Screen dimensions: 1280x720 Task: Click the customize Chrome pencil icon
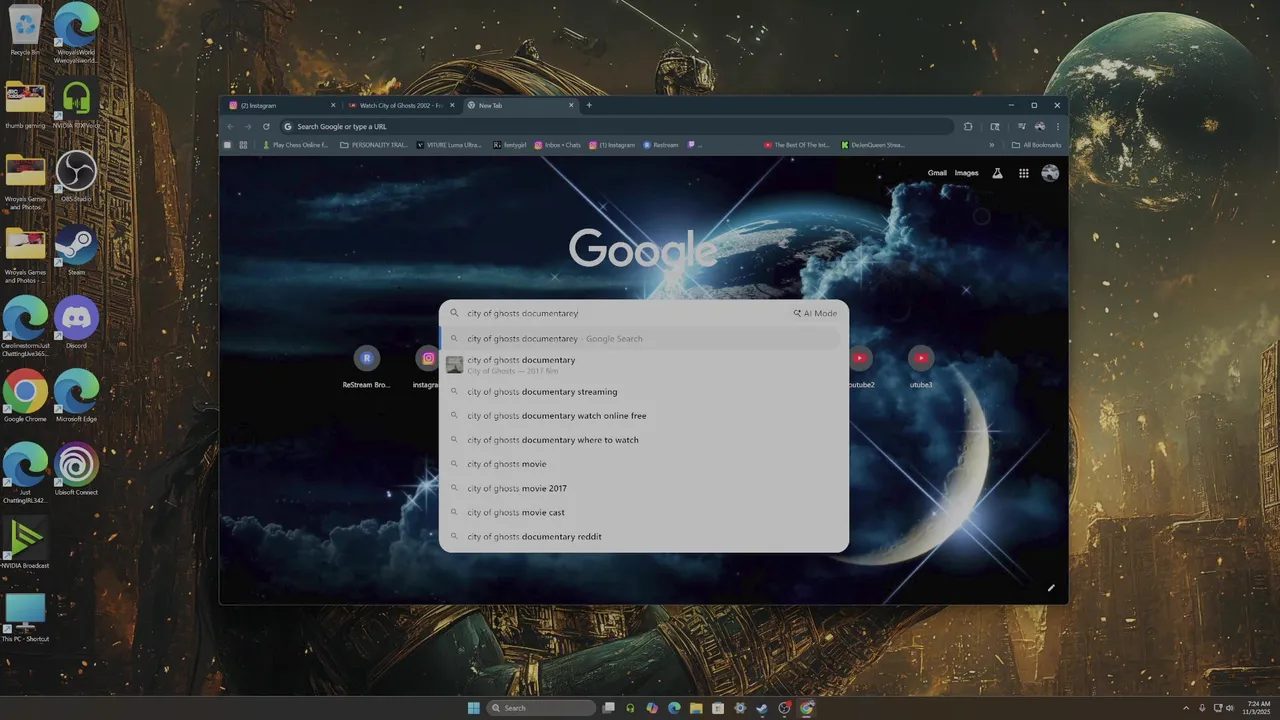pyautogui.click(x=1051, y=588)
